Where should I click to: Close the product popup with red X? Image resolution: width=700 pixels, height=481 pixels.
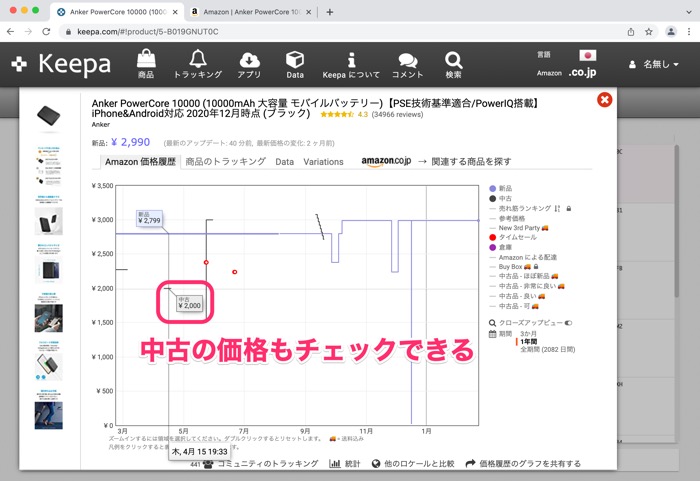604,100
